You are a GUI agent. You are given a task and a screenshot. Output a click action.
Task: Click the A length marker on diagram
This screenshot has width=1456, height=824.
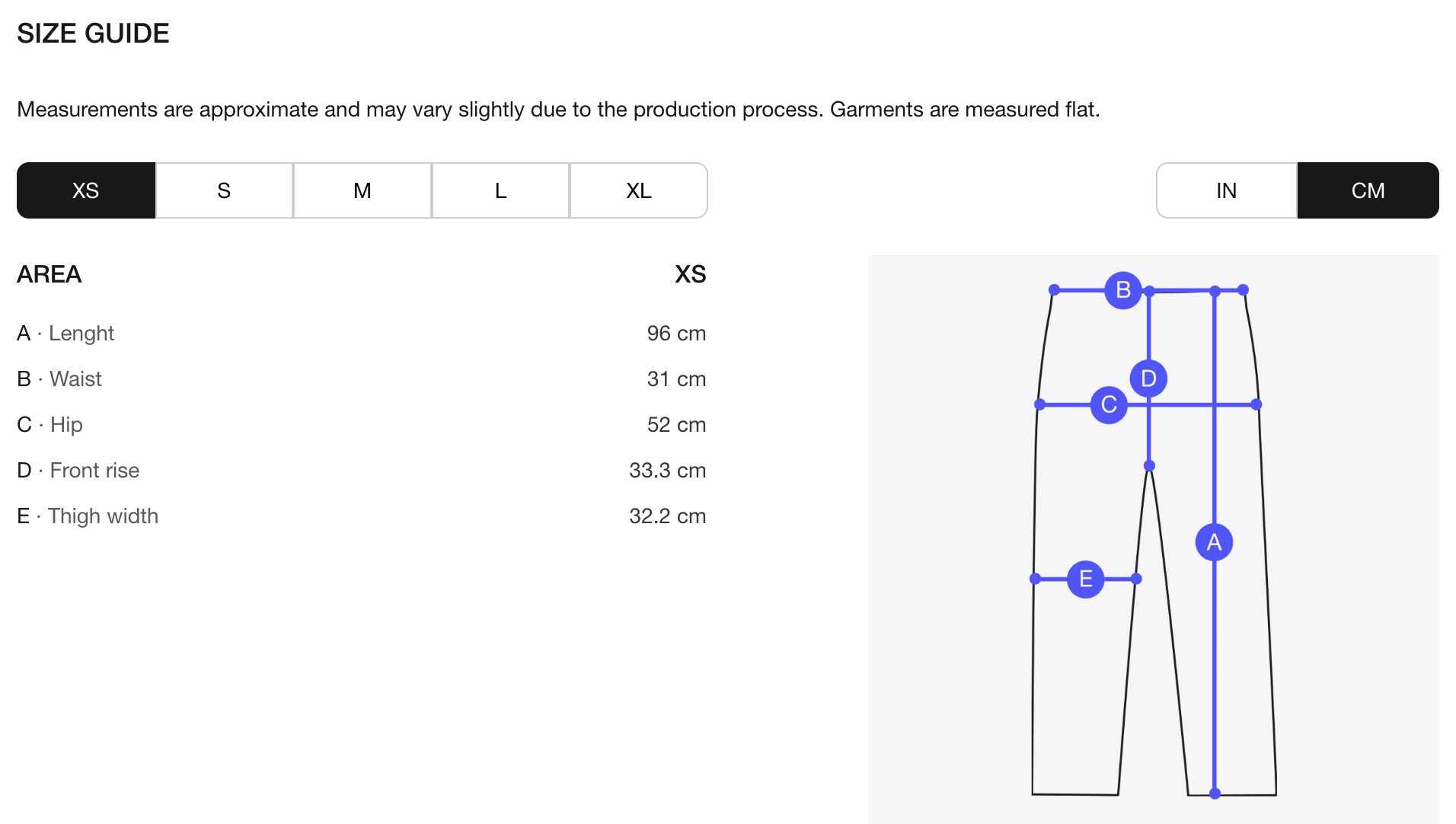coord(1214,542)
